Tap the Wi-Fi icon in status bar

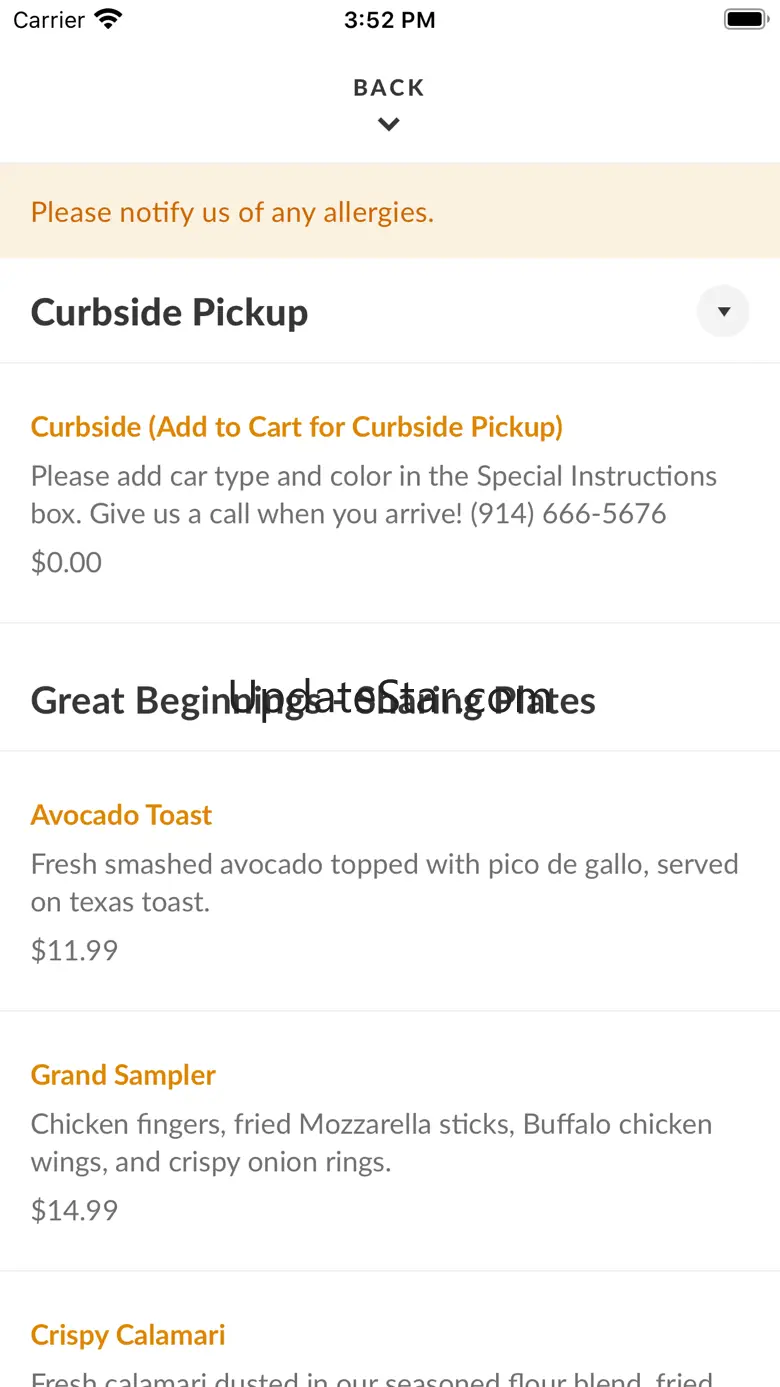(x=107, y=19)
